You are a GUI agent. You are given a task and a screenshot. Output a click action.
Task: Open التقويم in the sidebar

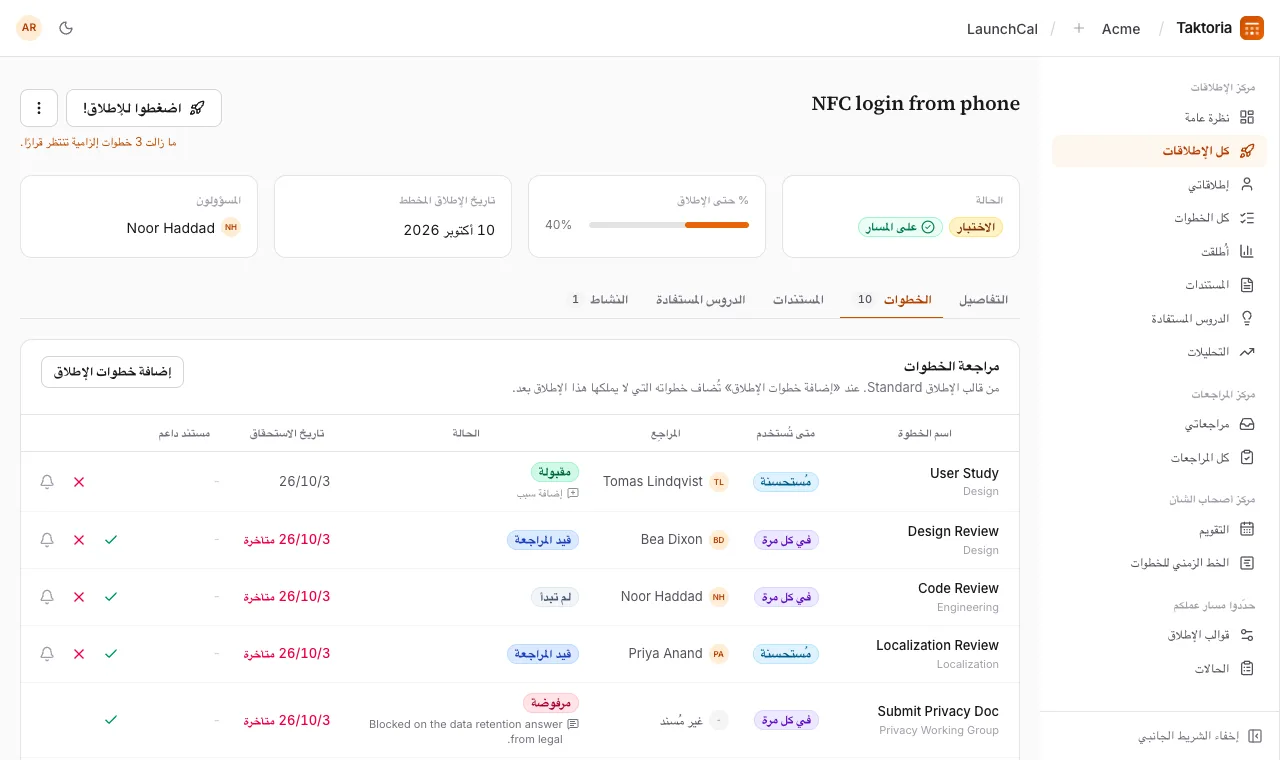pos(1159,529)
